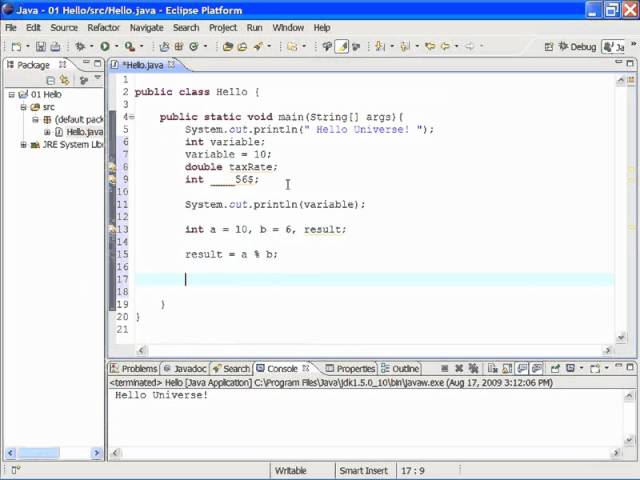Switch to the Outline tab

(400, 369)
